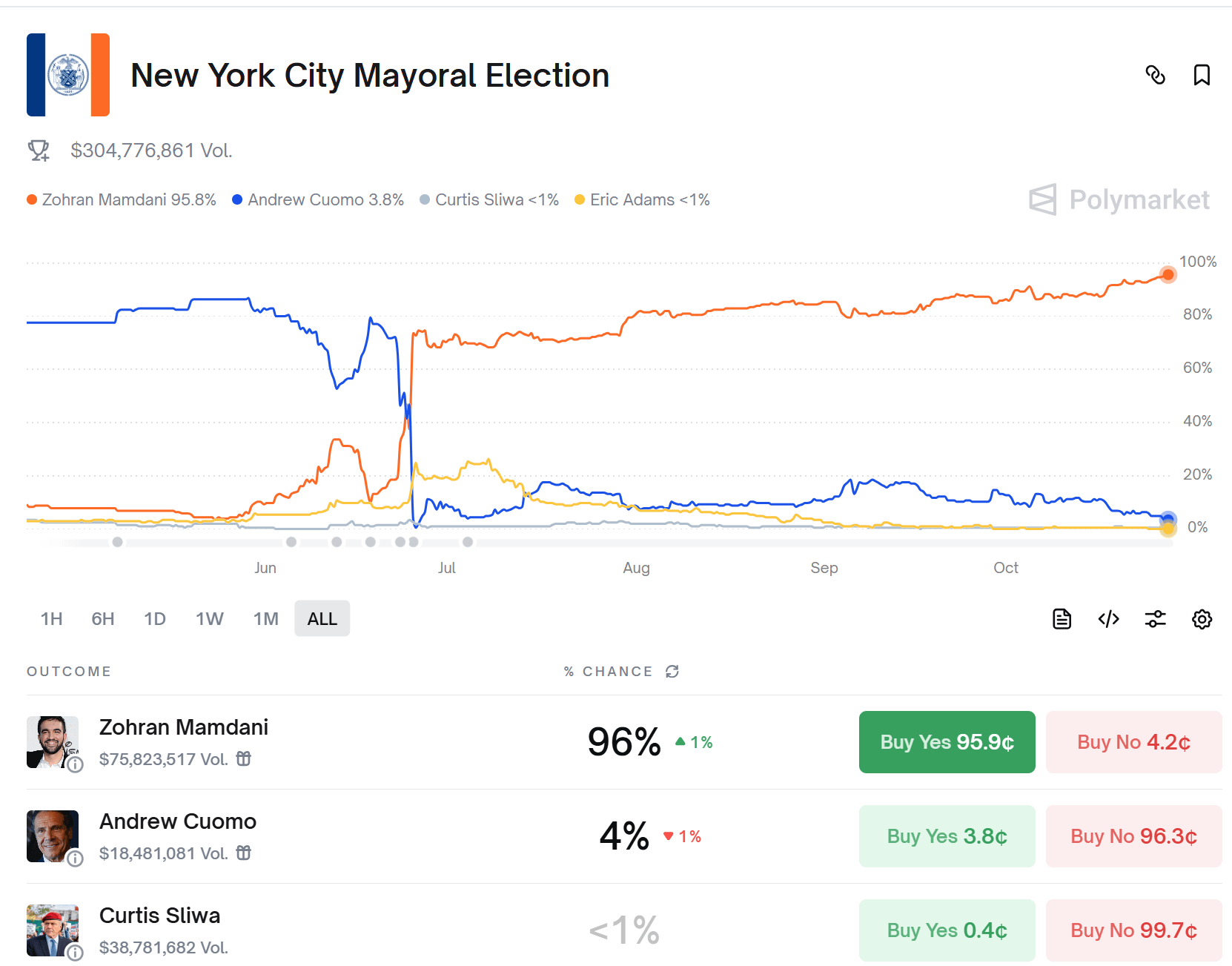
Task: Switch chart to 1W range
Action: click(x=210, y=618)
